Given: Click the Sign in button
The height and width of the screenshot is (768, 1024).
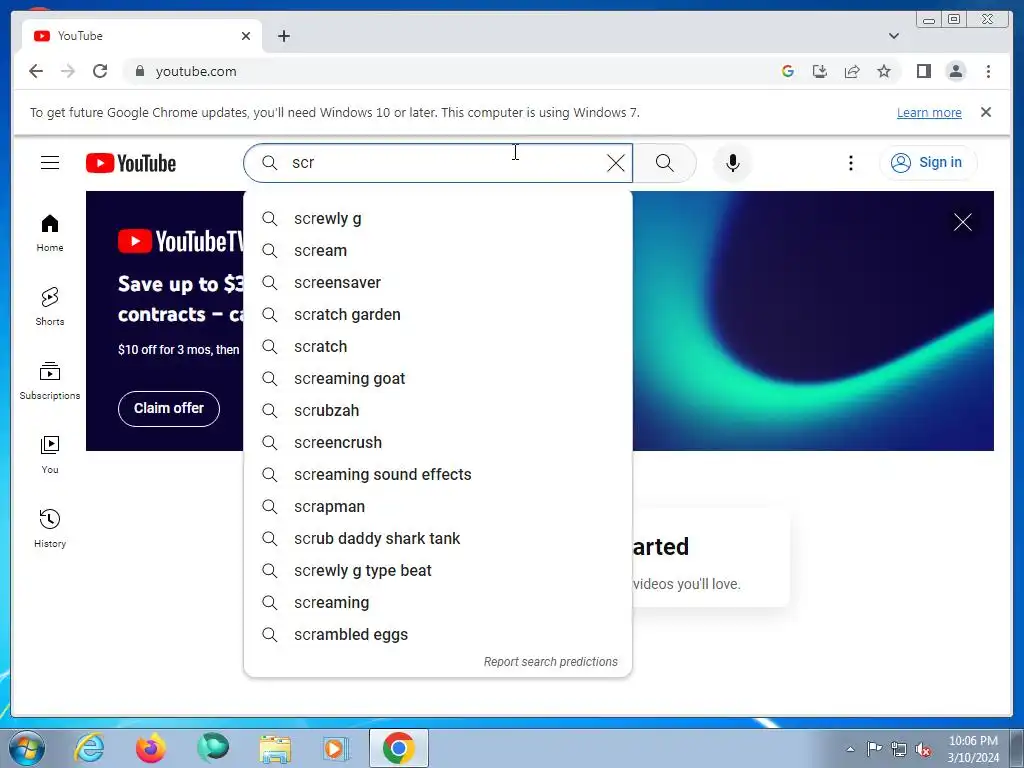Looking at the screenshot, I should click(928, 163).
